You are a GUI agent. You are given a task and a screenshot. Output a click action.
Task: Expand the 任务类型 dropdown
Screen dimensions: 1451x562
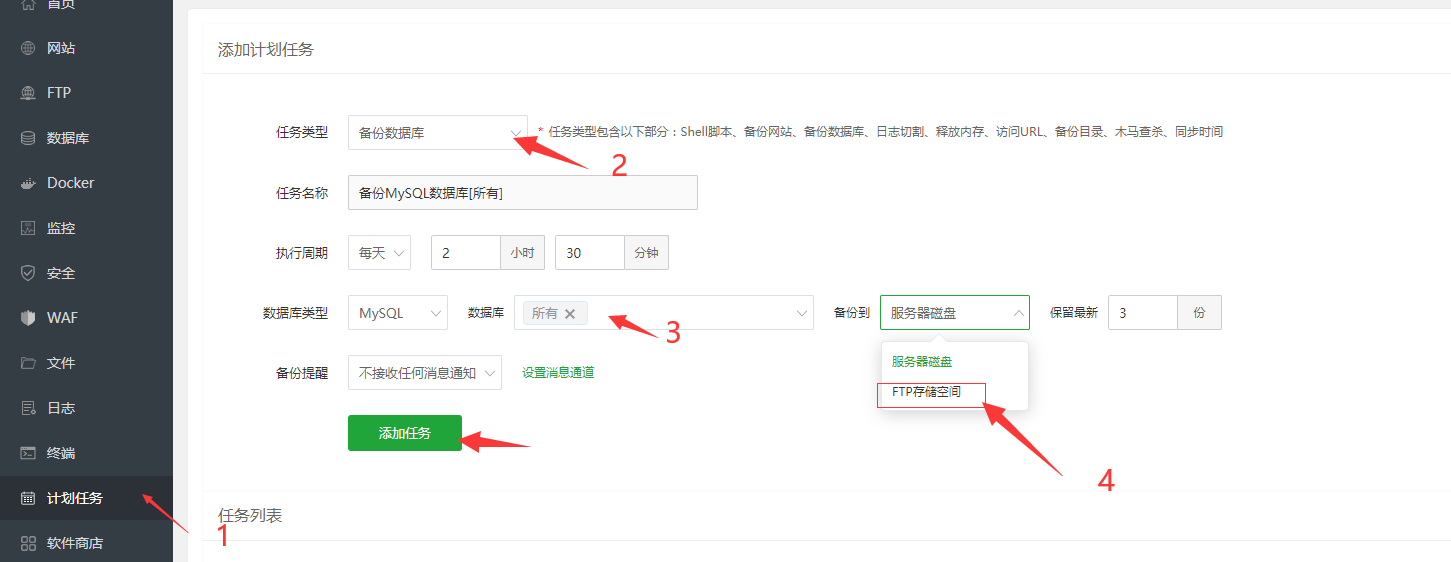click(x=437, y=132)
